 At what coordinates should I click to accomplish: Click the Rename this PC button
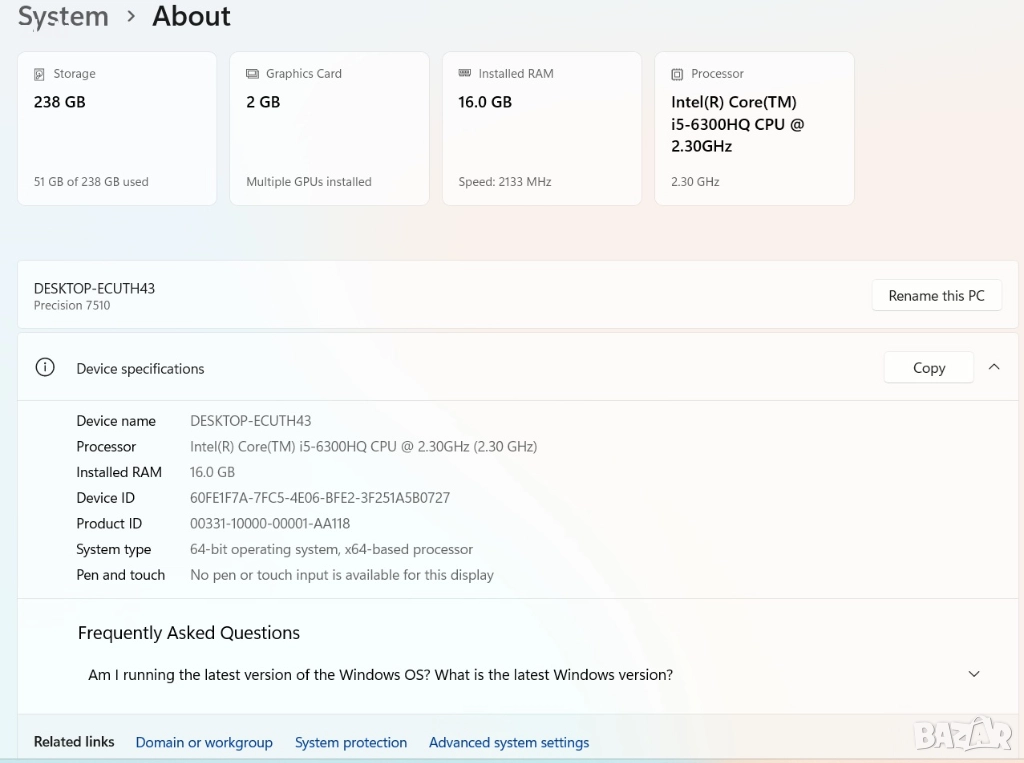click(x=936, y=296)
